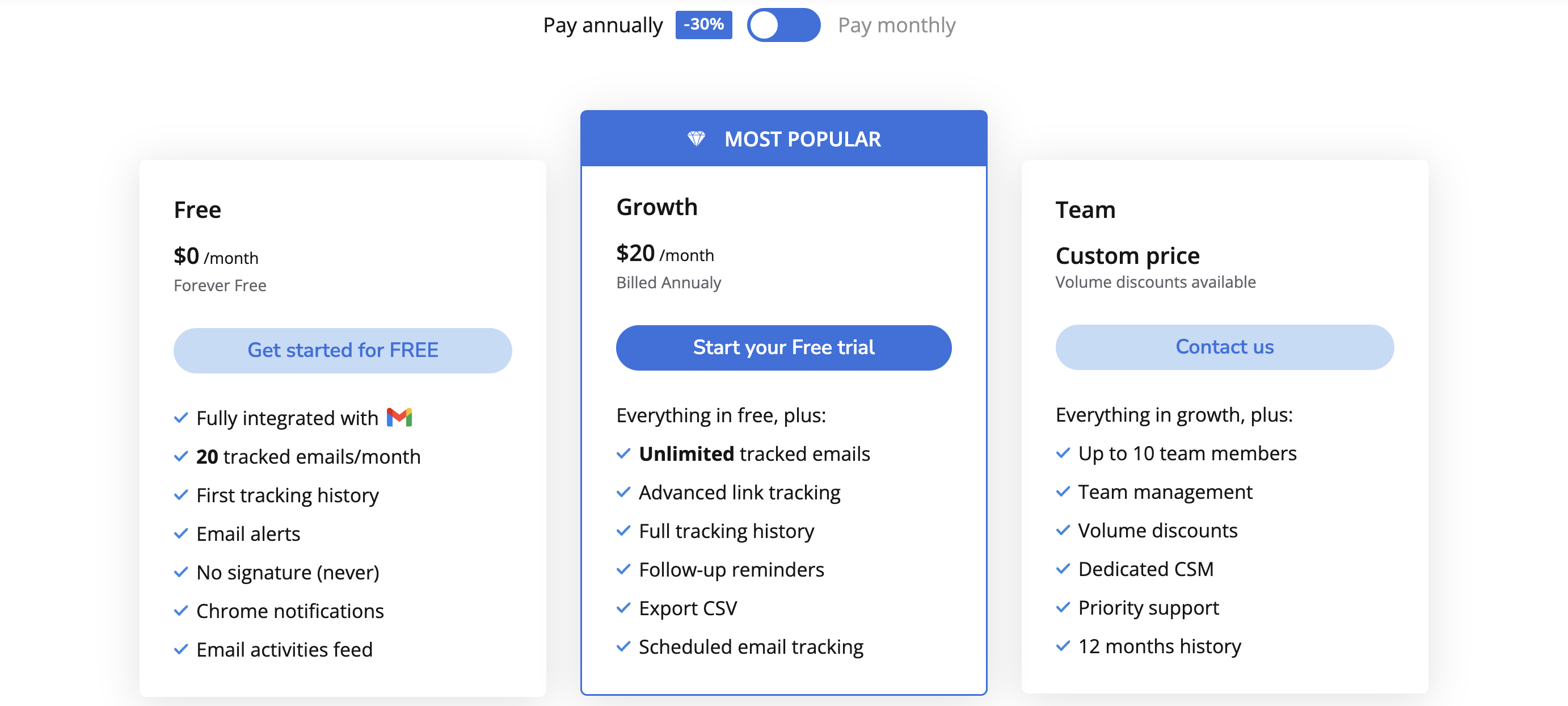Screen dimensions: 1568x706
Task: Click checkmark beside Up to 10 team members
Action: click(x=1063, y=452)
